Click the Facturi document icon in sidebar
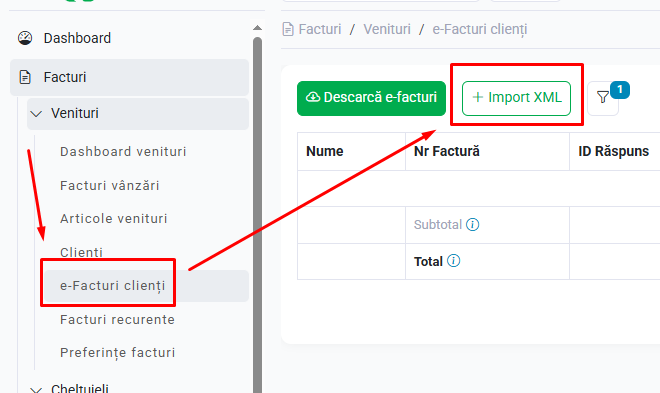 point(25,77)
